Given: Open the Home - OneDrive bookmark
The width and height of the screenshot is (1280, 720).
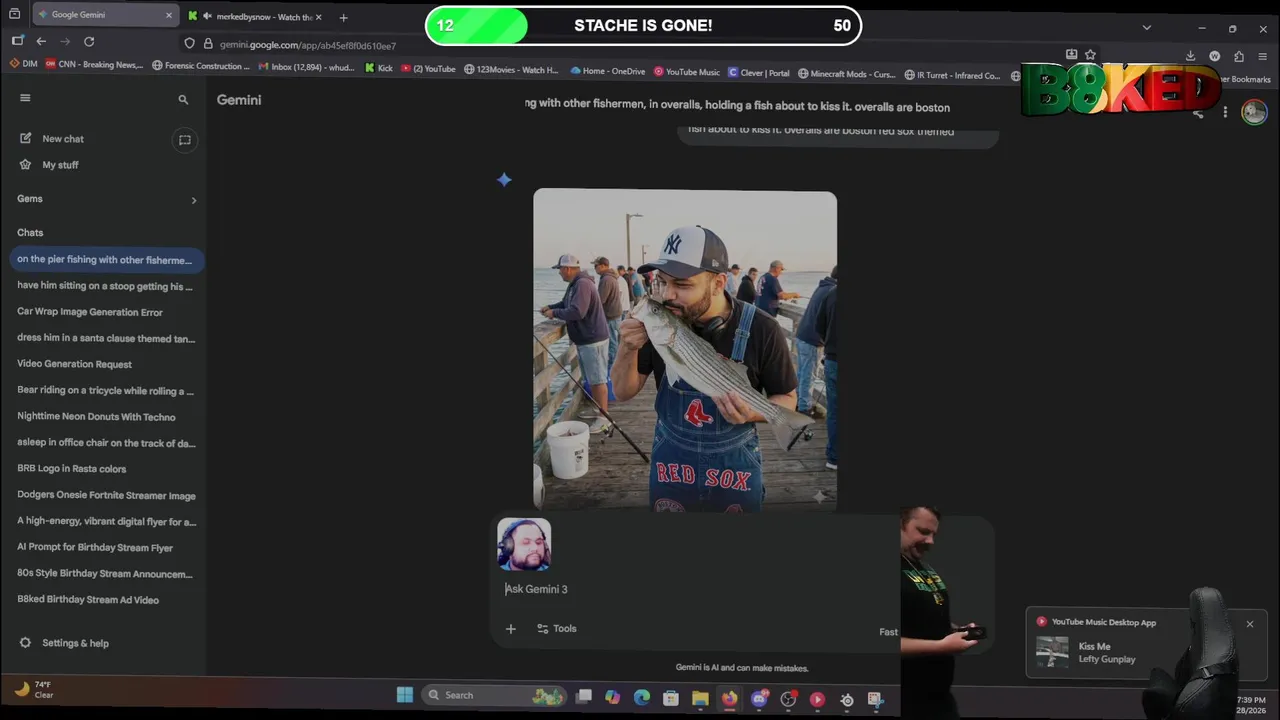Looking at the screenshot, I should tap(608, 71).
